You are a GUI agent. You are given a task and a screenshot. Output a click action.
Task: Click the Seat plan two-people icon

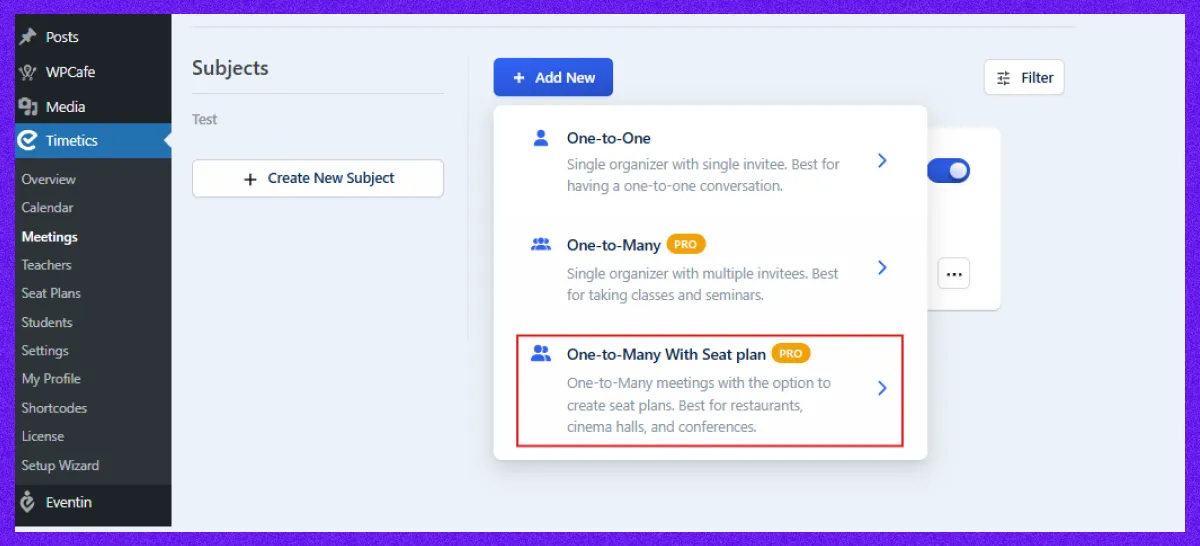point(541,353)
